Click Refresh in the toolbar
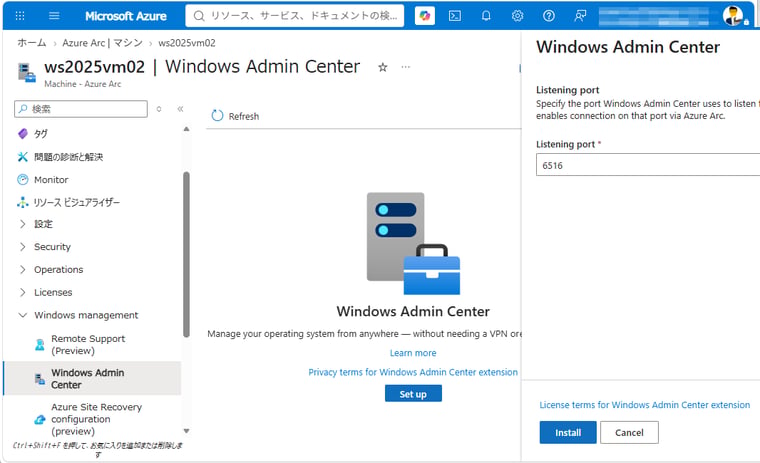 pyautogui.click(x=236, y=116)
